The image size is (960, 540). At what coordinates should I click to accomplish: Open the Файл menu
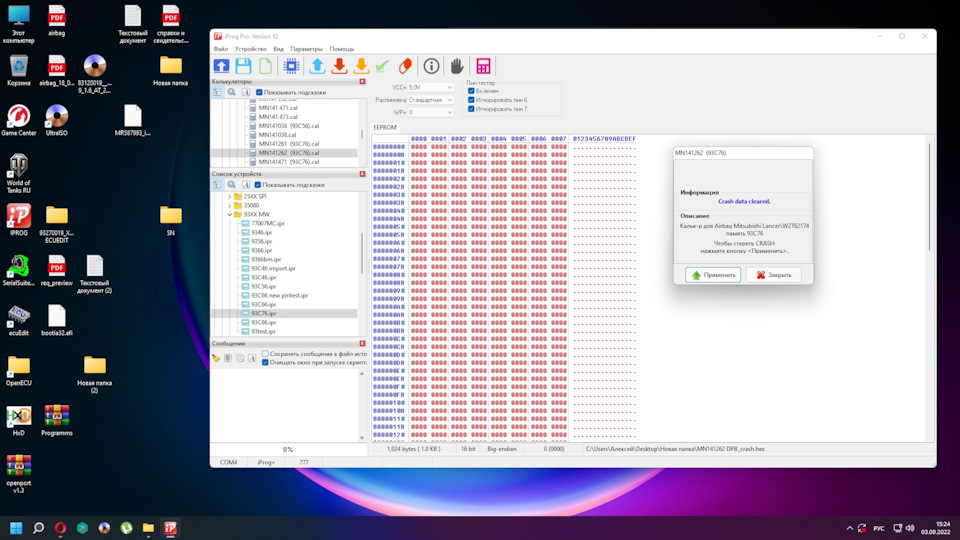pyautogui.click(x=220, y=49)
